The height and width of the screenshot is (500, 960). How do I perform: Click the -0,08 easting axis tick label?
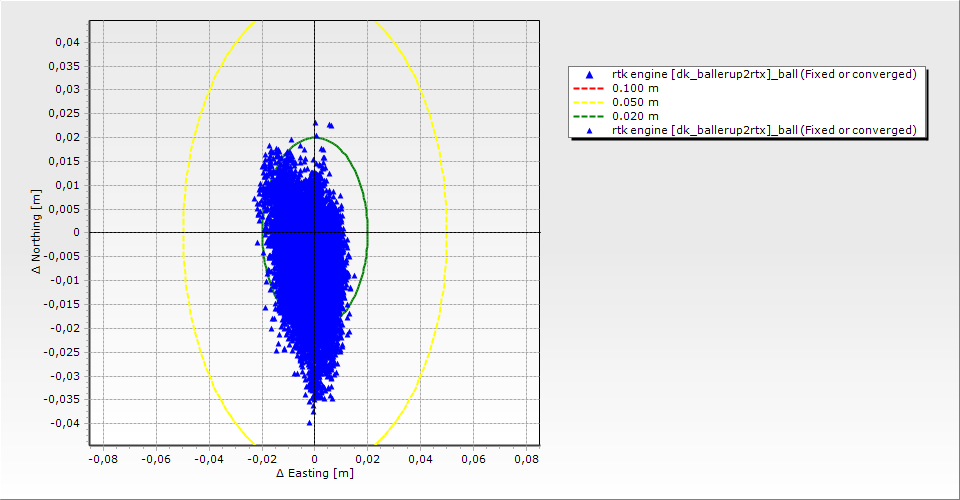pos(103,459)
